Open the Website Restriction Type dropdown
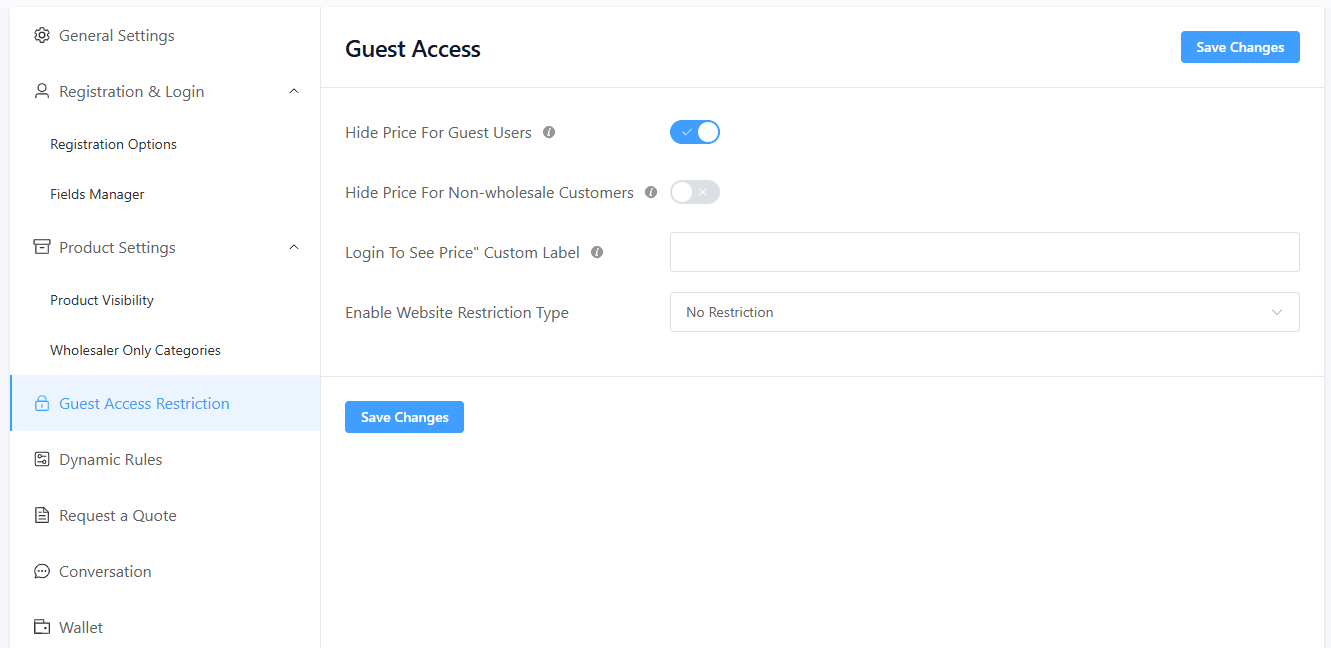1331x648 pixels. point(985,312)
